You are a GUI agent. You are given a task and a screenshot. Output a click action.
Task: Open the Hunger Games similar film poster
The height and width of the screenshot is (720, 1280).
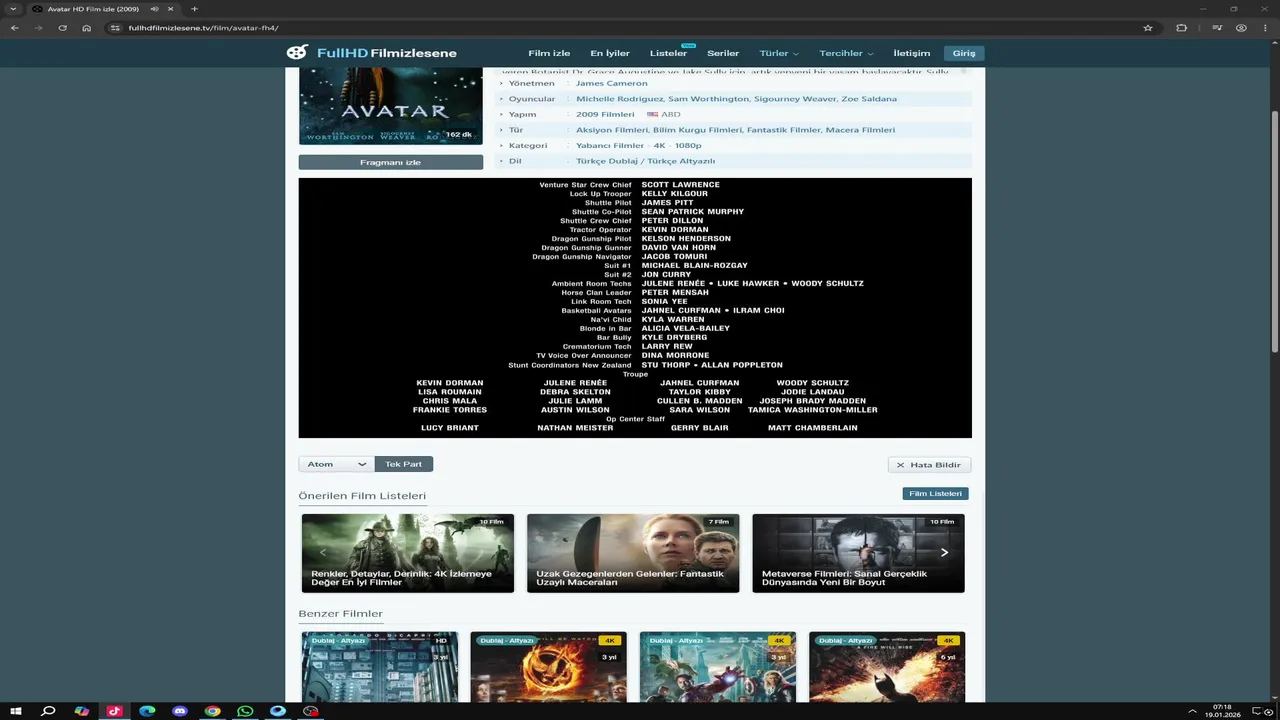[549, 667]
